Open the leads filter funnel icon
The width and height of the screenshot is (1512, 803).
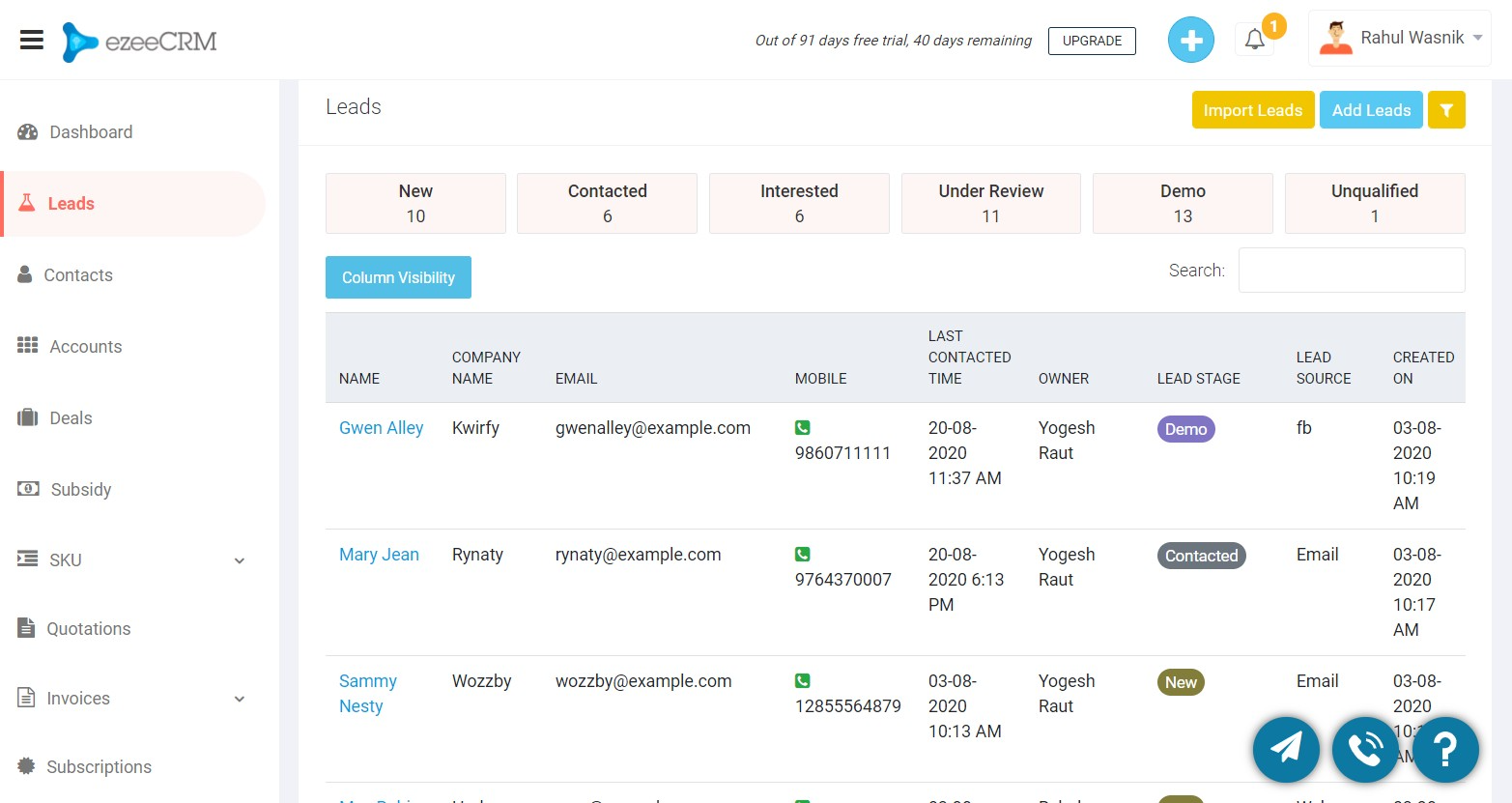pyautogui.click(x=1446, y=110)
